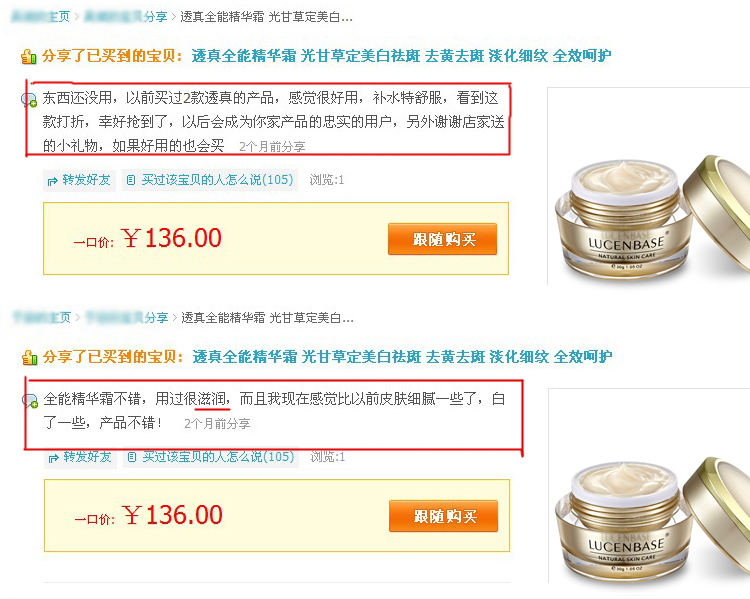The width and height of the screenshot is (750, 599).
Task: Open second product title link 透真全能精华霜
Action: (402, 356)
